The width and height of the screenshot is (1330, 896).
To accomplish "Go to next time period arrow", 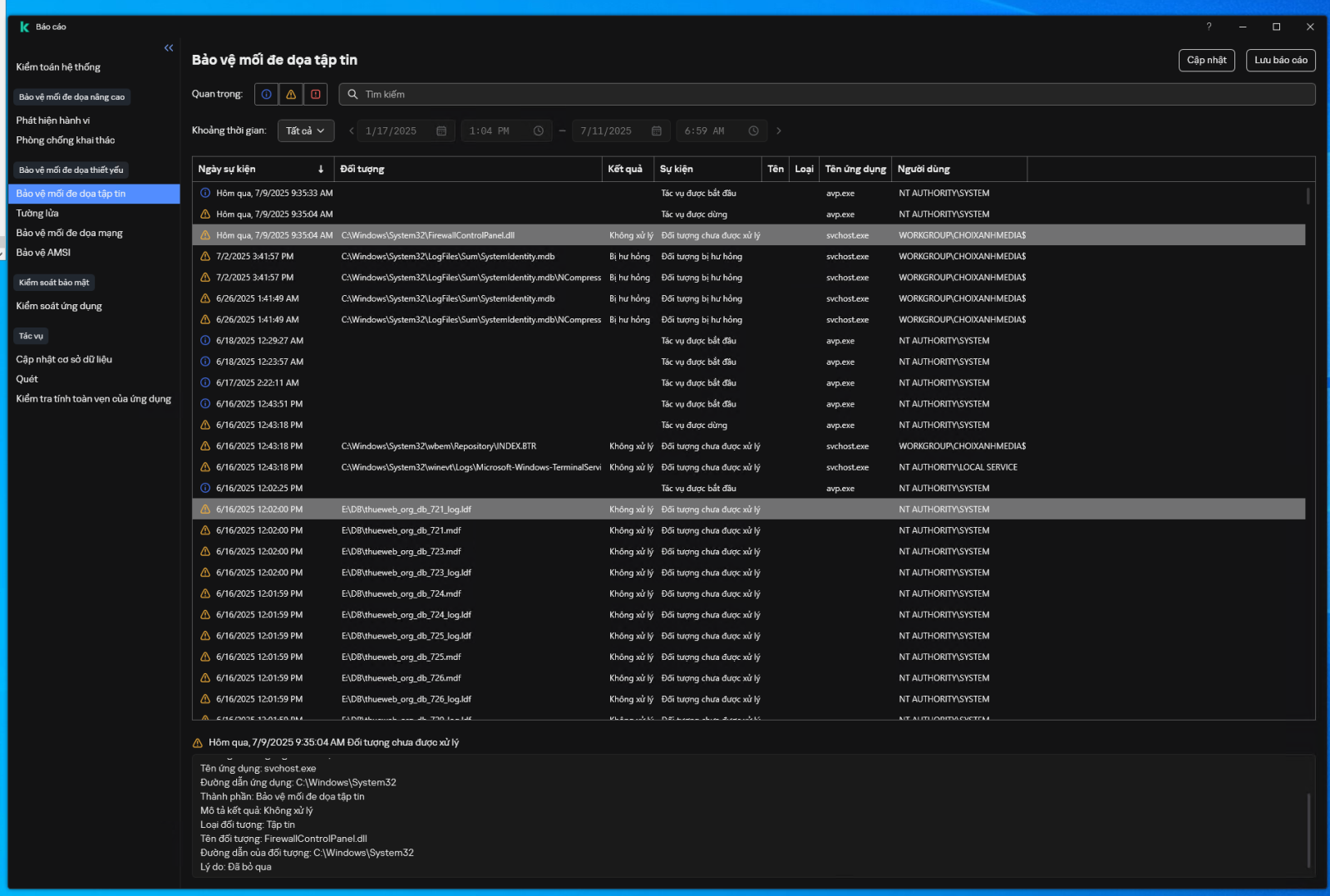I will [779, 131].
